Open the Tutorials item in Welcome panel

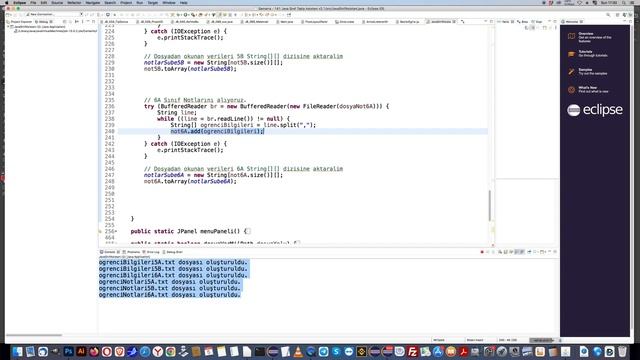pos(588,53)
